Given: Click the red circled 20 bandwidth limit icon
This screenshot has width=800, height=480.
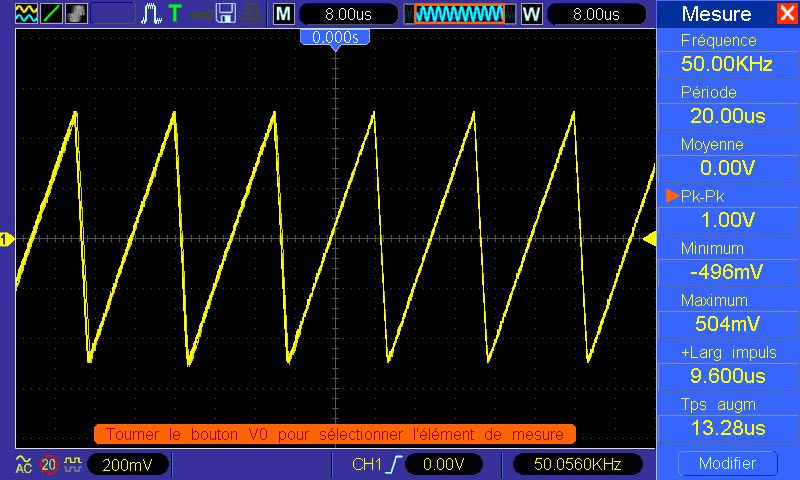Looking at the screenshot, I should (x=48, y=464).
